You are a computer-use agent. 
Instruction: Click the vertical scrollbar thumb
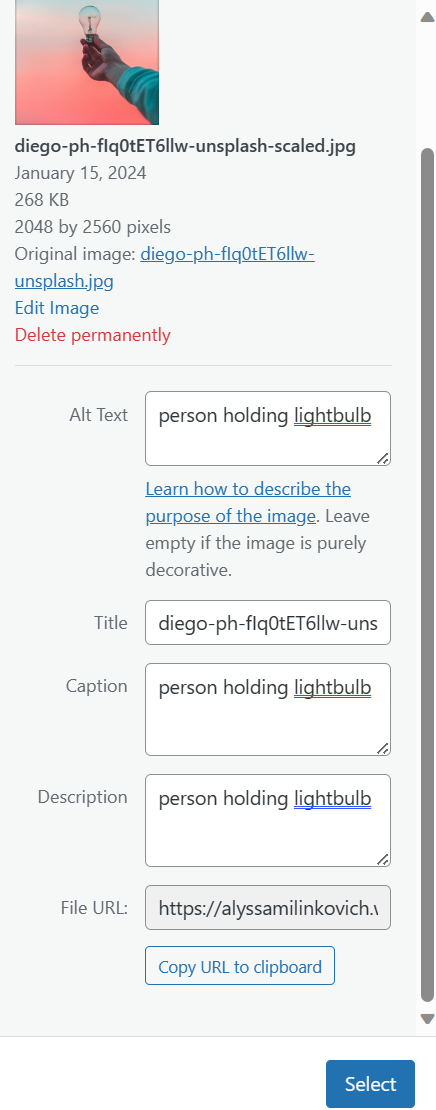pyautogui.click(x=428, y=575)
